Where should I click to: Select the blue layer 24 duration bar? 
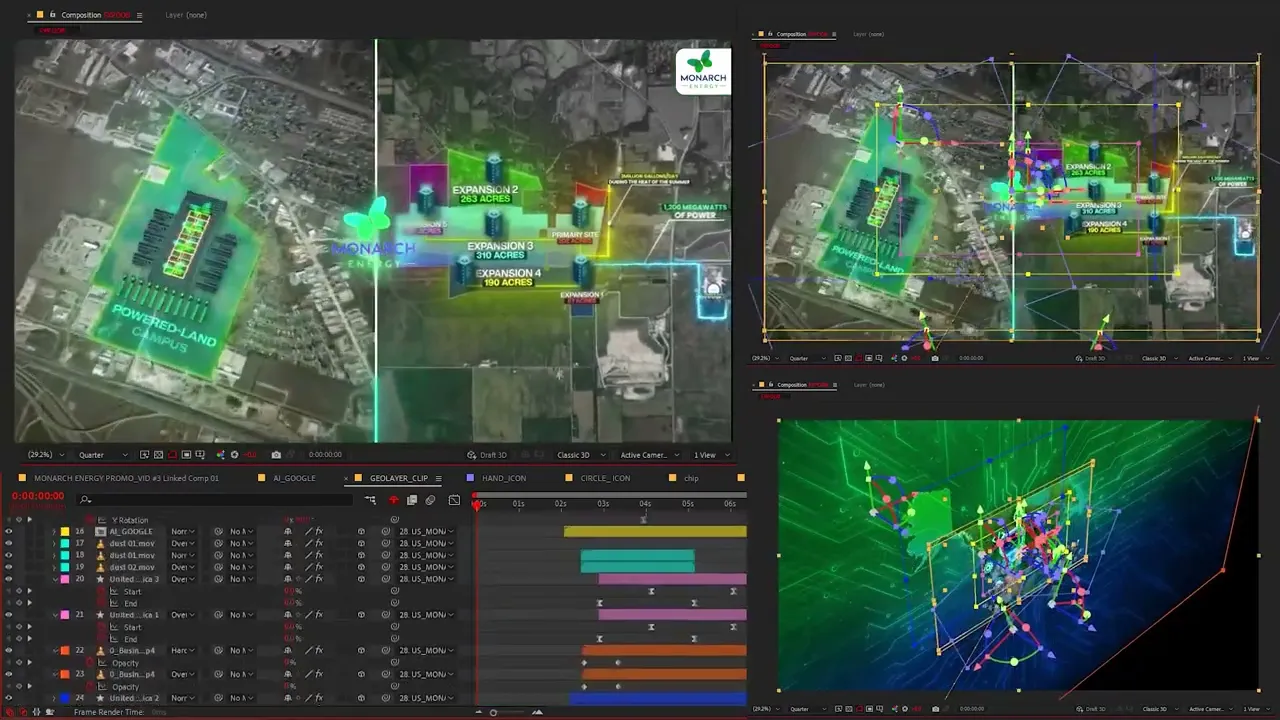pyautogui.click(x=658, y=698)
